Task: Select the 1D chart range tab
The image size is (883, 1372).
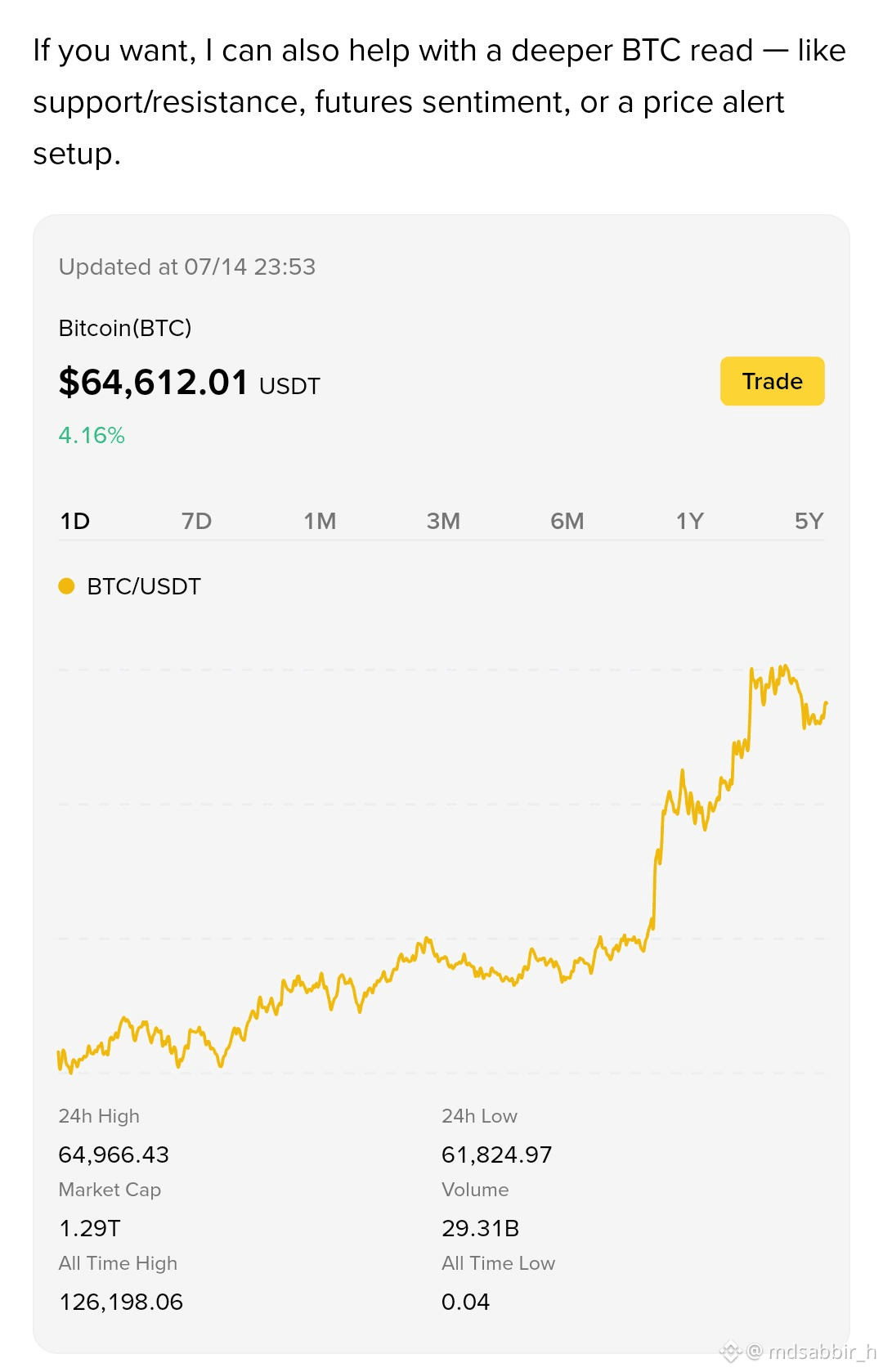Action: (75, 521)
